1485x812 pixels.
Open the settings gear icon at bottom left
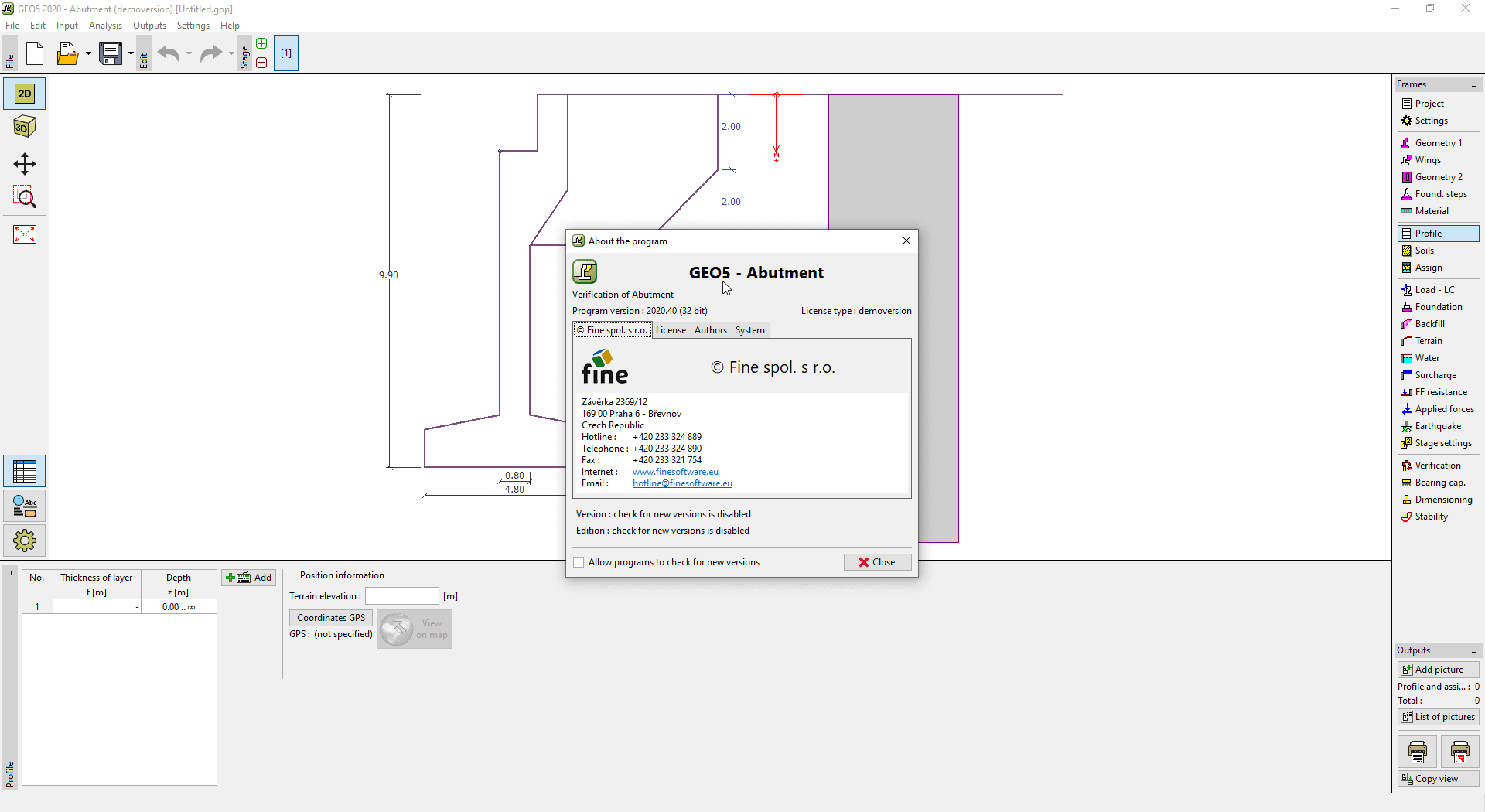coord(24,540)
